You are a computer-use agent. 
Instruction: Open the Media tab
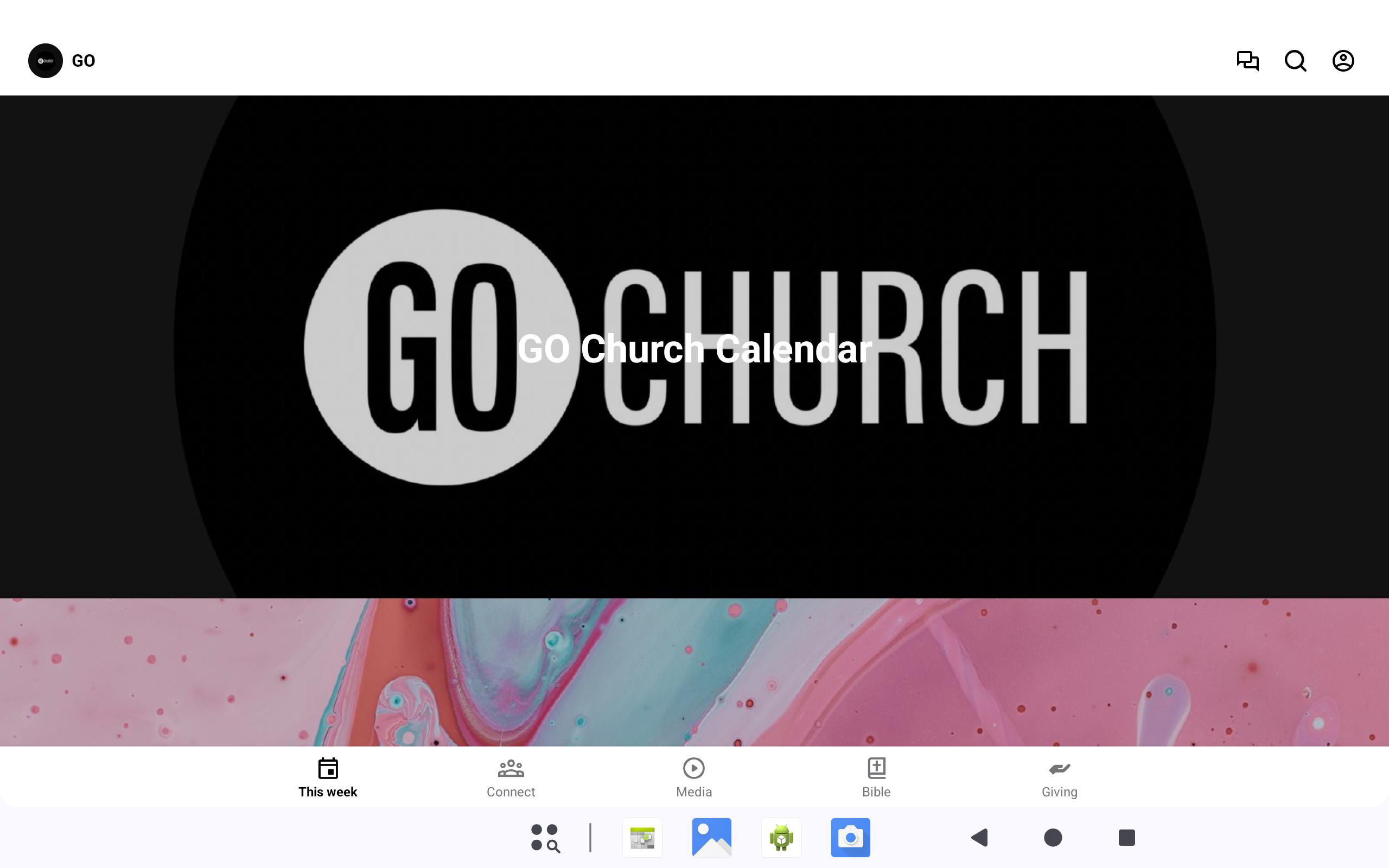[693, 778]
